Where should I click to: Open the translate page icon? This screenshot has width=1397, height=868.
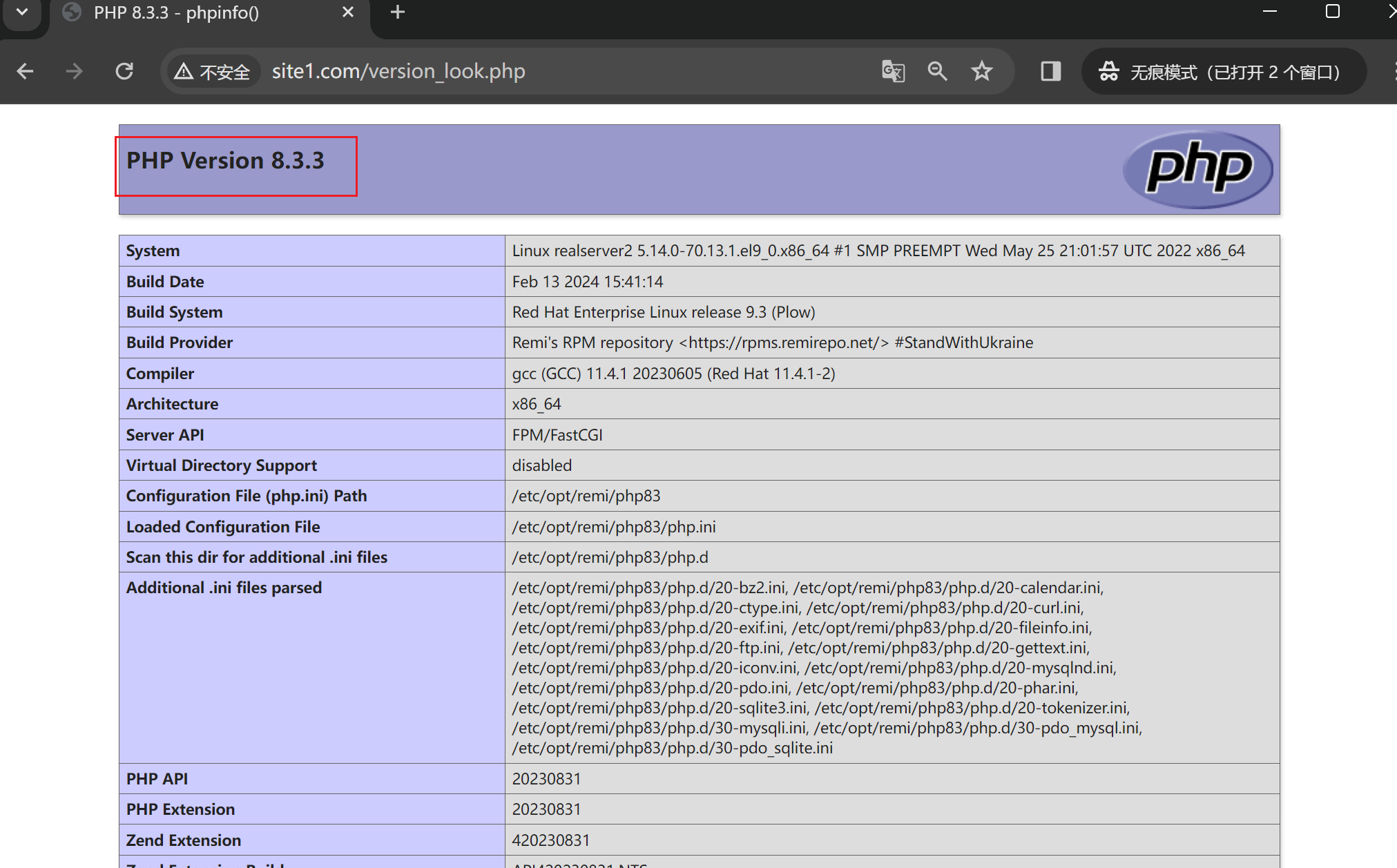tap(893, 71)
